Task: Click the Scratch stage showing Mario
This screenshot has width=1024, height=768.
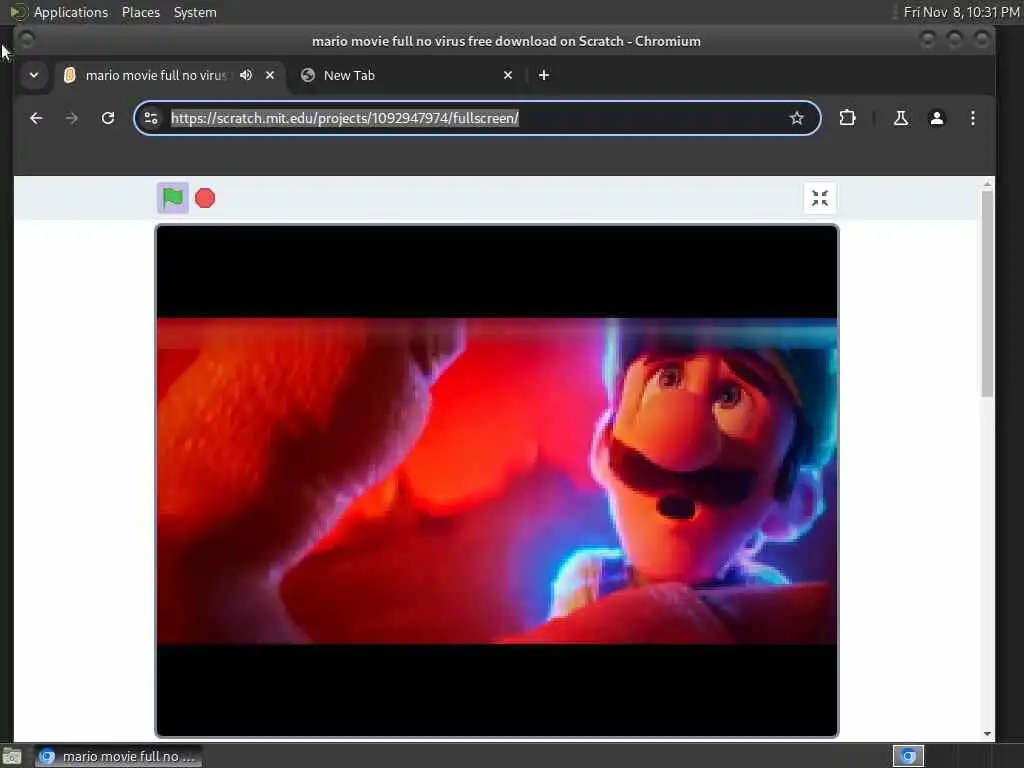Action: click(496, 481)
